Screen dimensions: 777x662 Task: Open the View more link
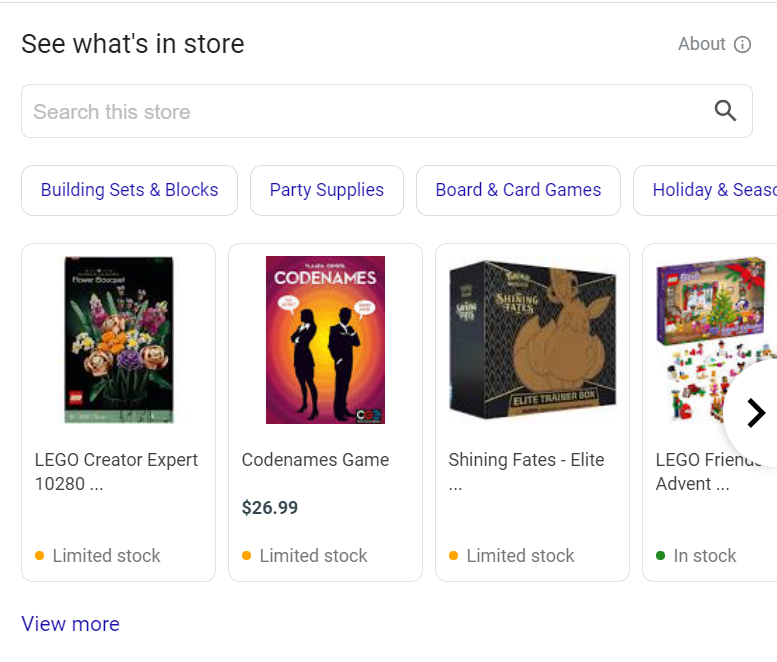point(70,624)
